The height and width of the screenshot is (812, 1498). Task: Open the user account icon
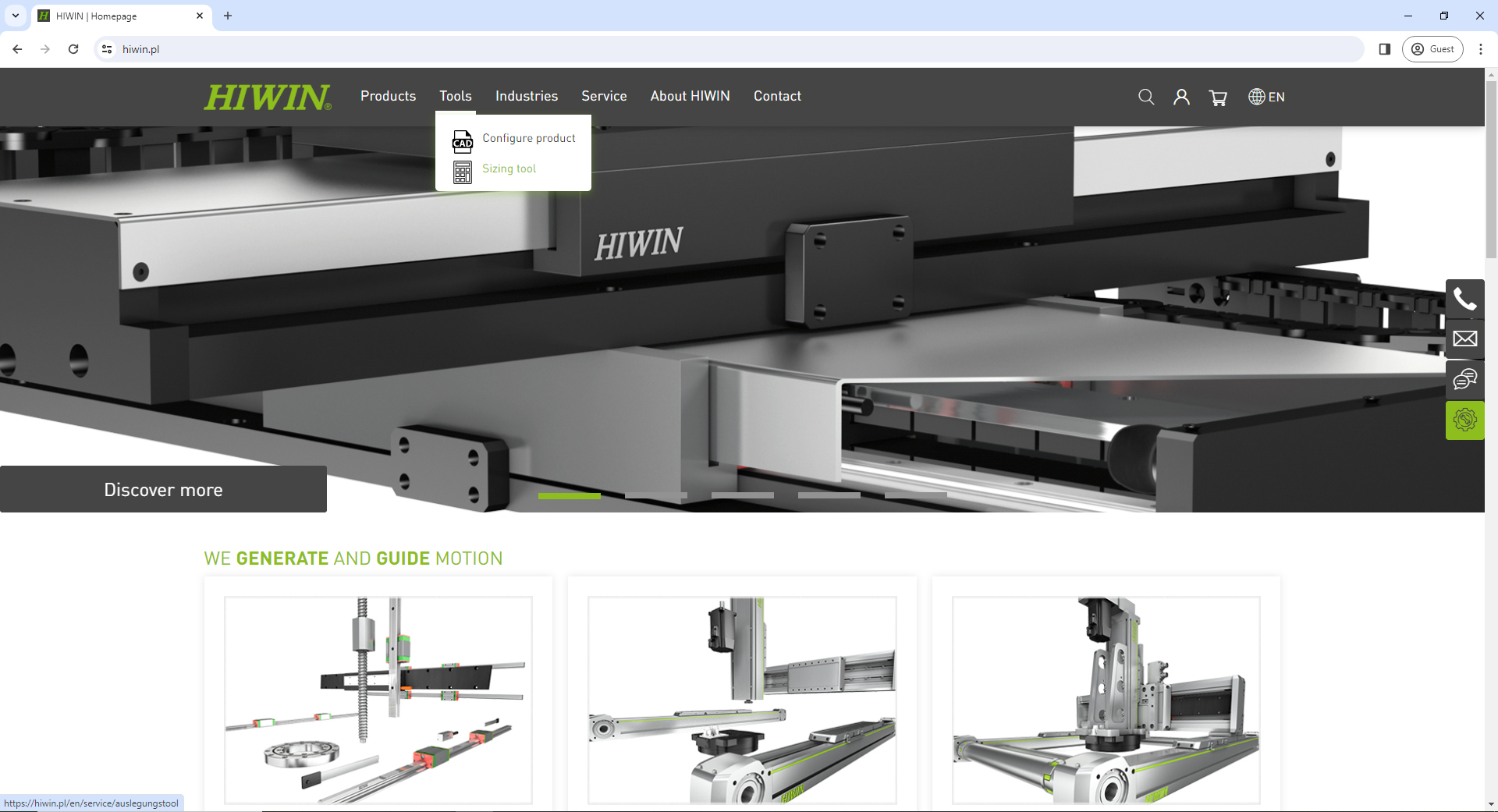click(x=1181, y=97)
